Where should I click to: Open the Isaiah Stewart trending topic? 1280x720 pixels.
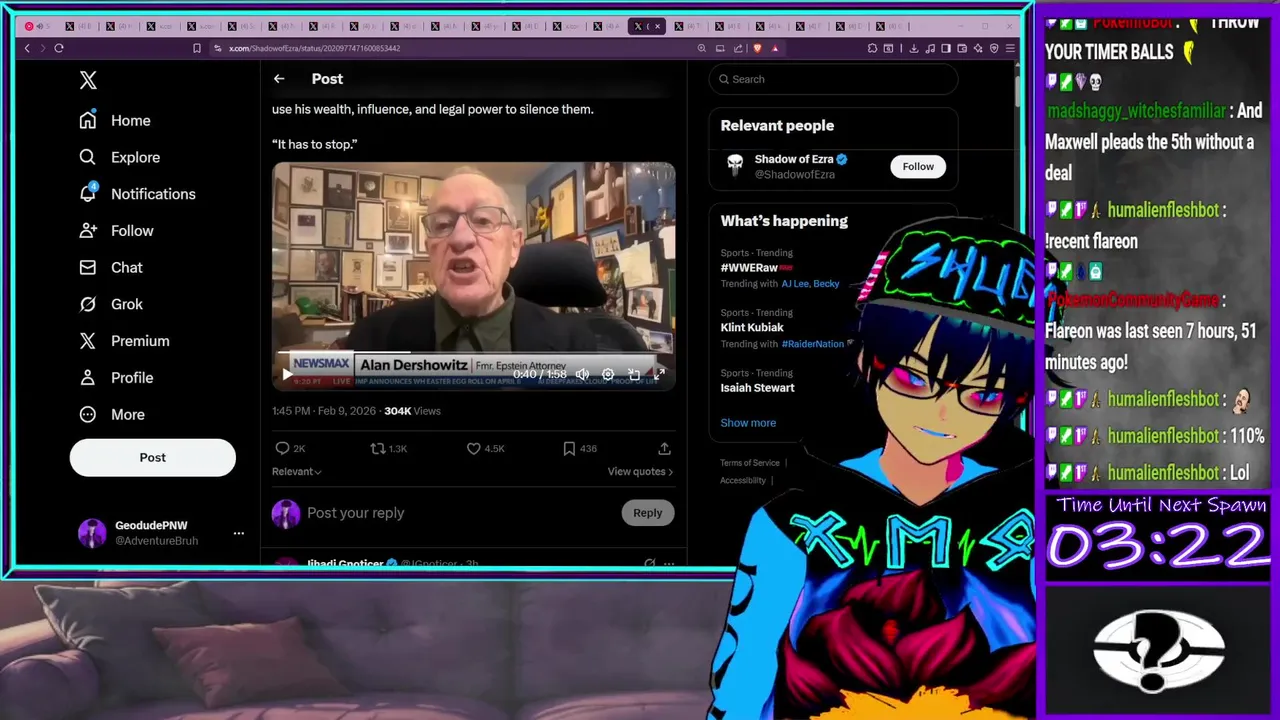[757, 387]
